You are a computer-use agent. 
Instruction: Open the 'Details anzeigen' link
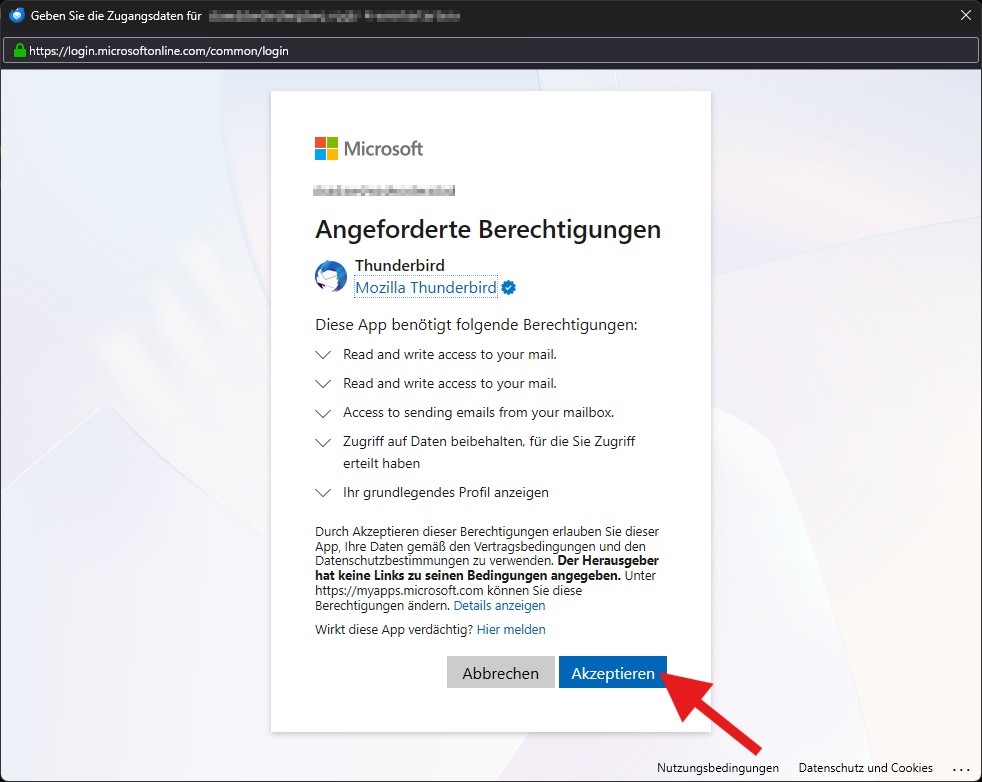point(499,606)
